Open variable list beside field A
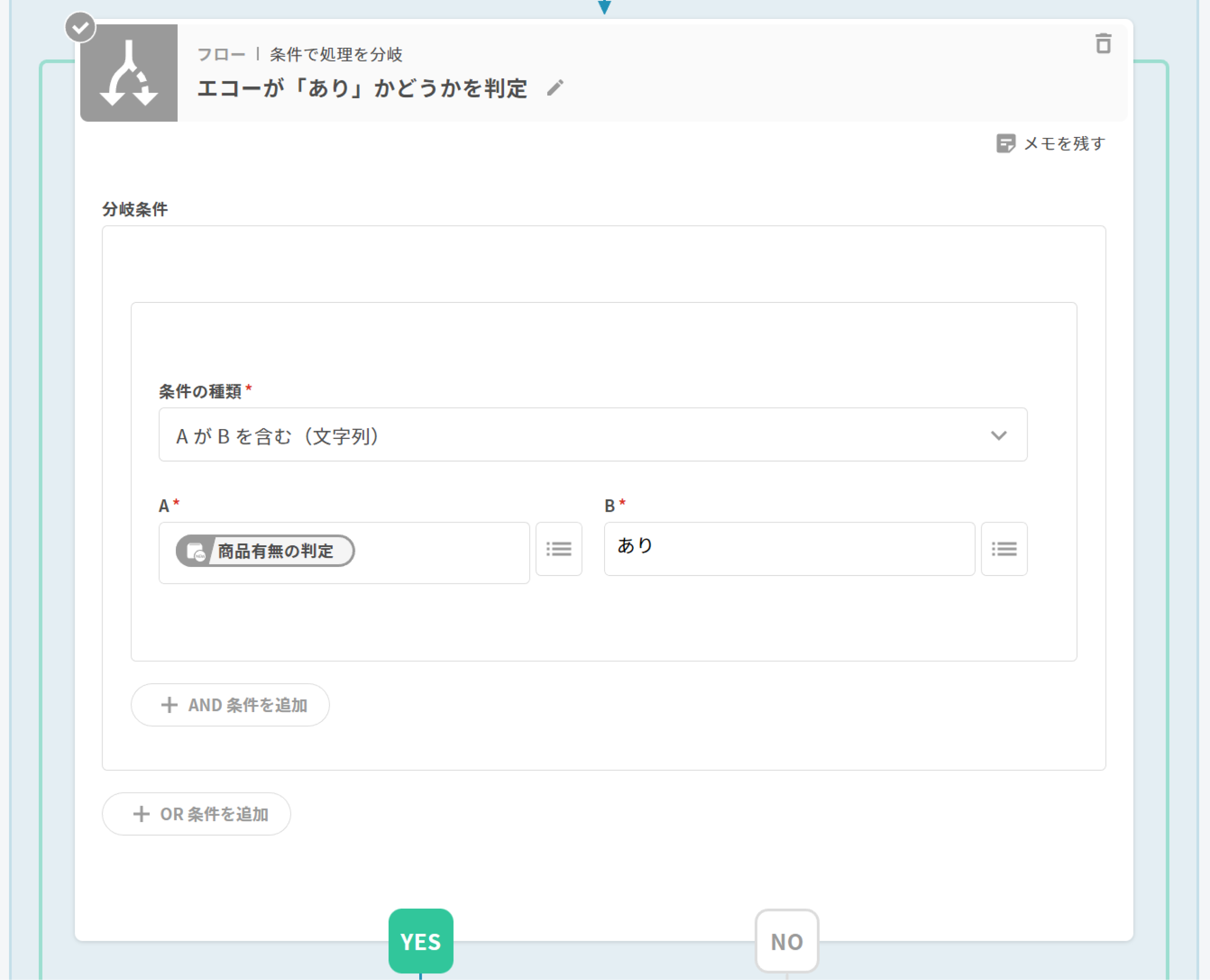The width and height of the screenshot is (1210, 980). (558, 549)
